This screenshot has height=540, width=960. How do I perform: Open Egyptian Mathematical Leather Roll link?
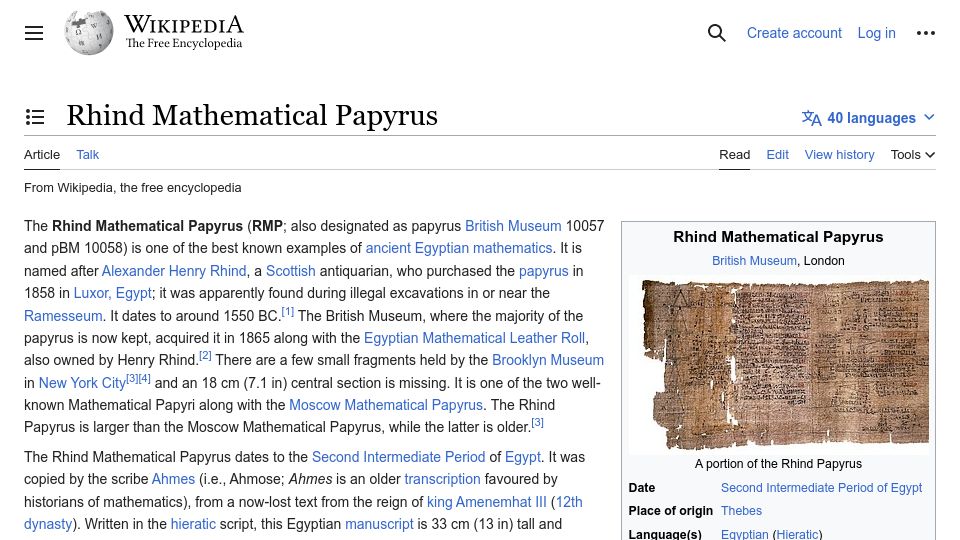474,338
